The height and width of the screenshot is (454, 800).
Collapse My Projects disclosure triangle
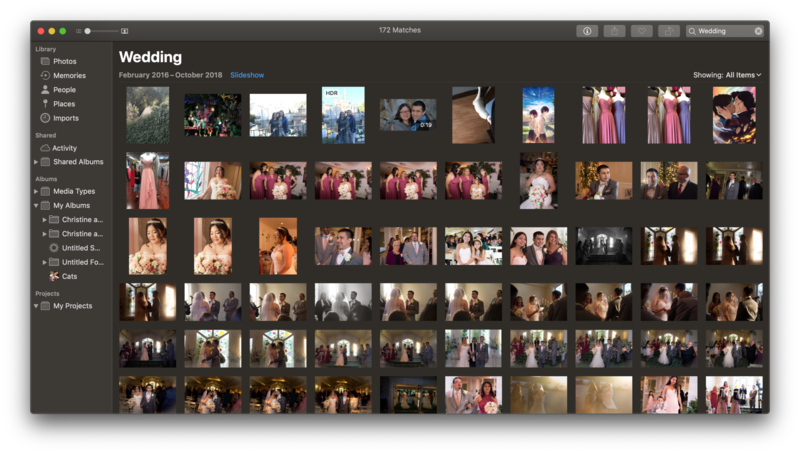point(36,306)
